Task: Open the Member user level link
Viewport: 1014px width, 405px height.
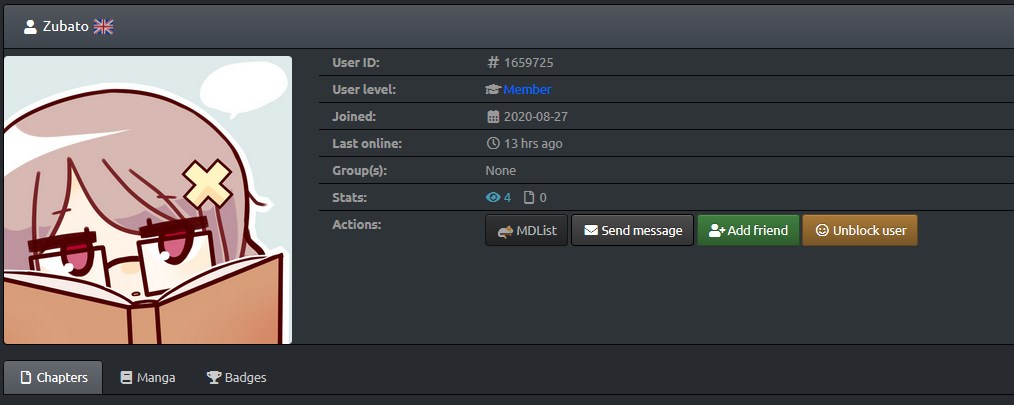Action: 527,90
